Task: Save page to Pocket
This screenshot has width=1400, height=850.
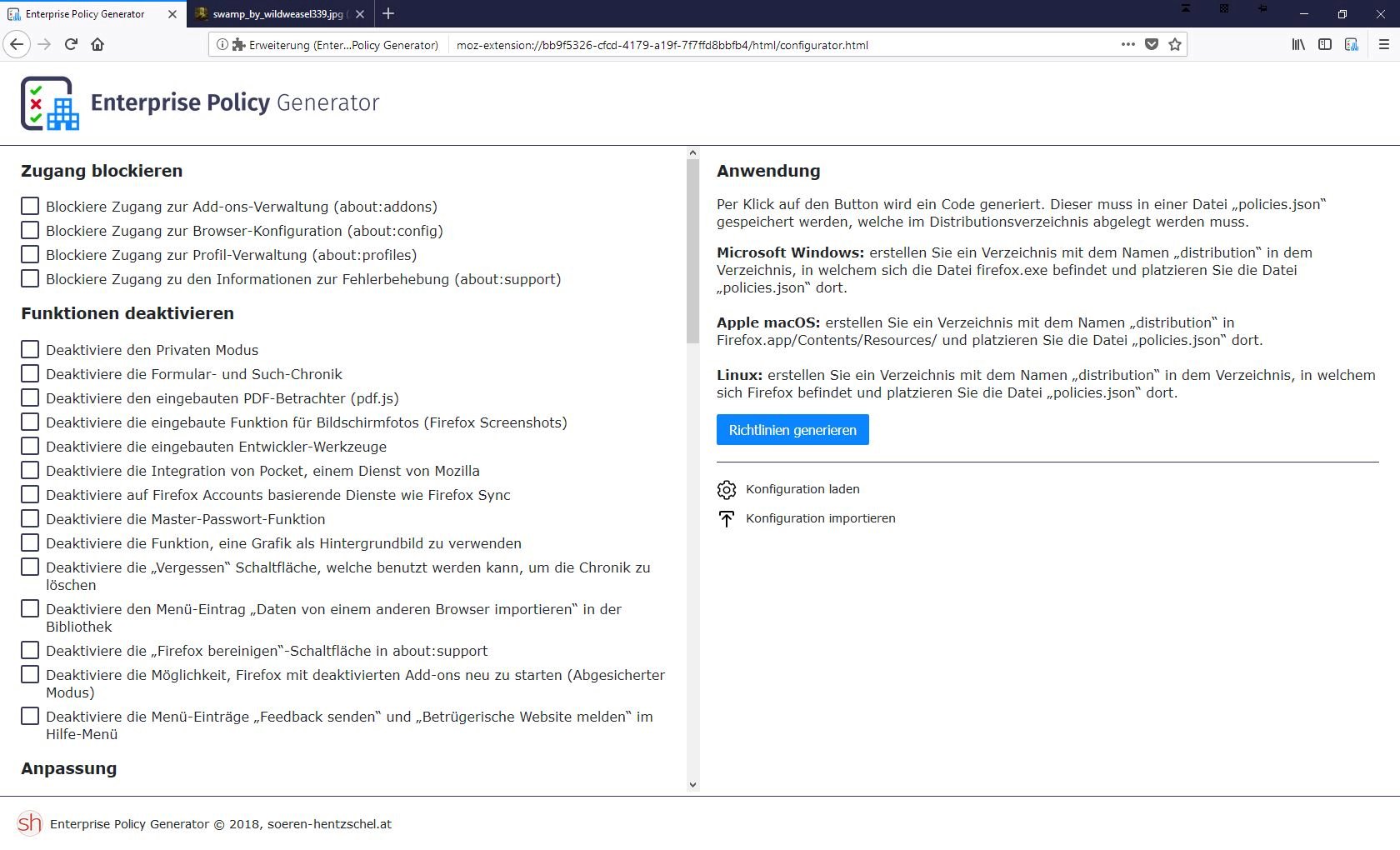Action: 1152,44
